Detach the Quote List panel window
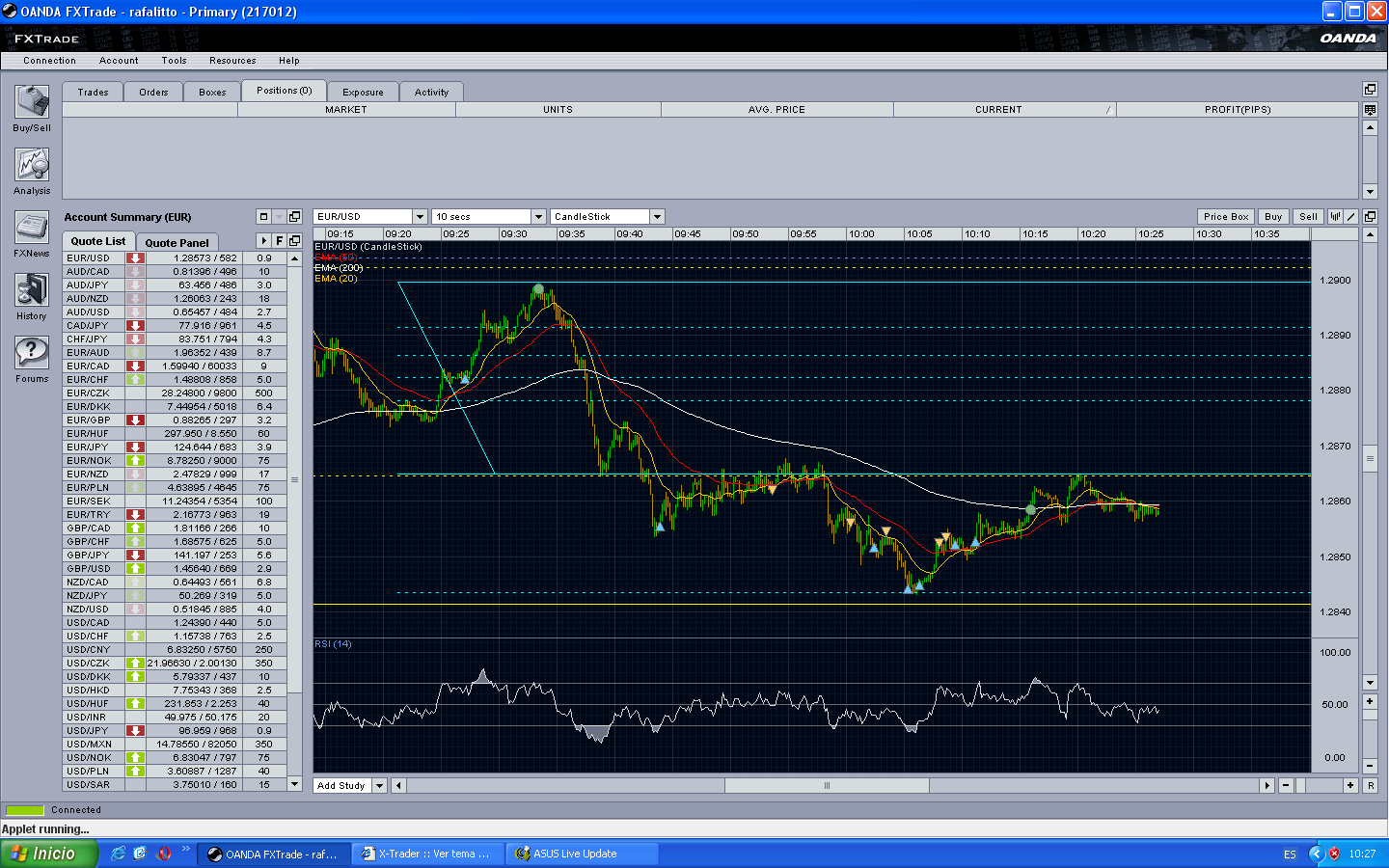1389x868 pixels. (295, 240)
